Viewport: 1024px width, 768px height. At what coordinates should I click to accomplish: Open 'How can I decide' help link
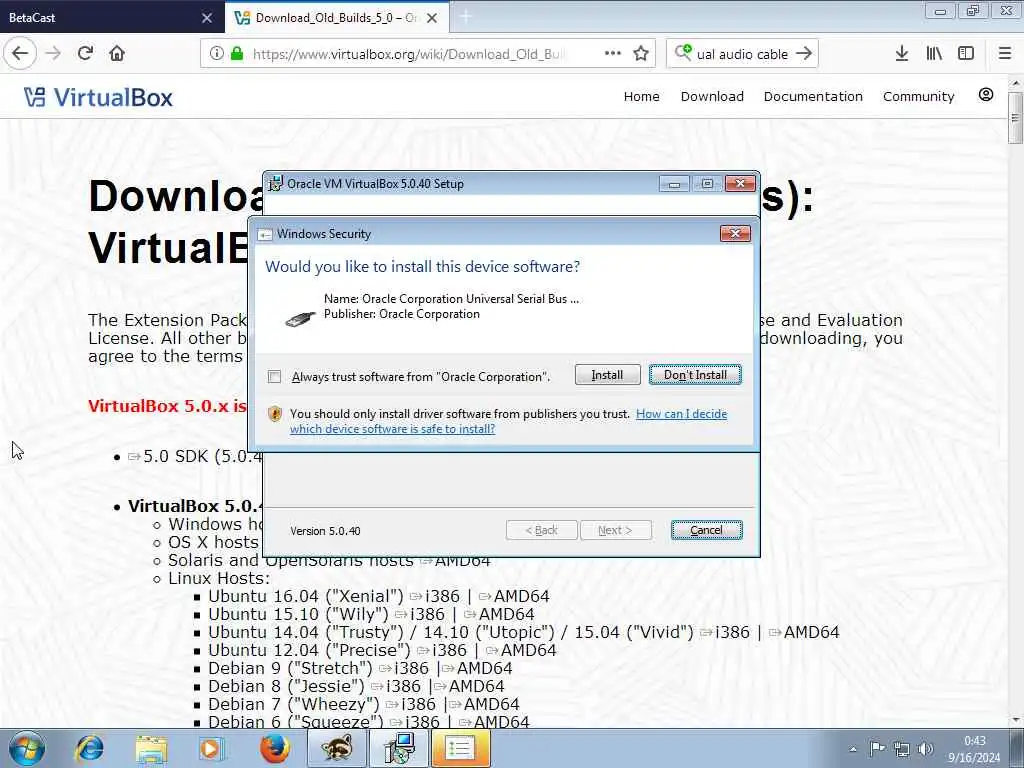pyautogui.click(x=681, y=413)
